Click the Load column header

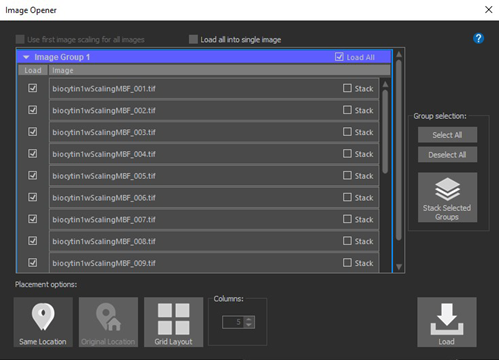[x=33, y=70]
